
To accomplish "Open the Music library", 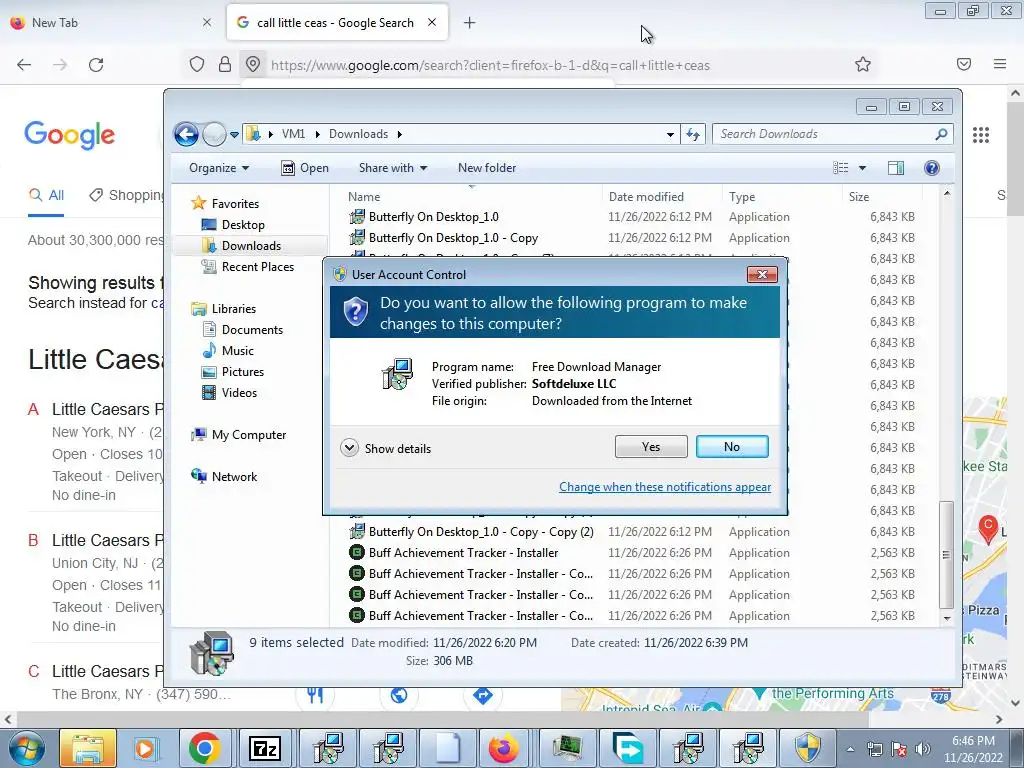I will click(x=228, y=351).
